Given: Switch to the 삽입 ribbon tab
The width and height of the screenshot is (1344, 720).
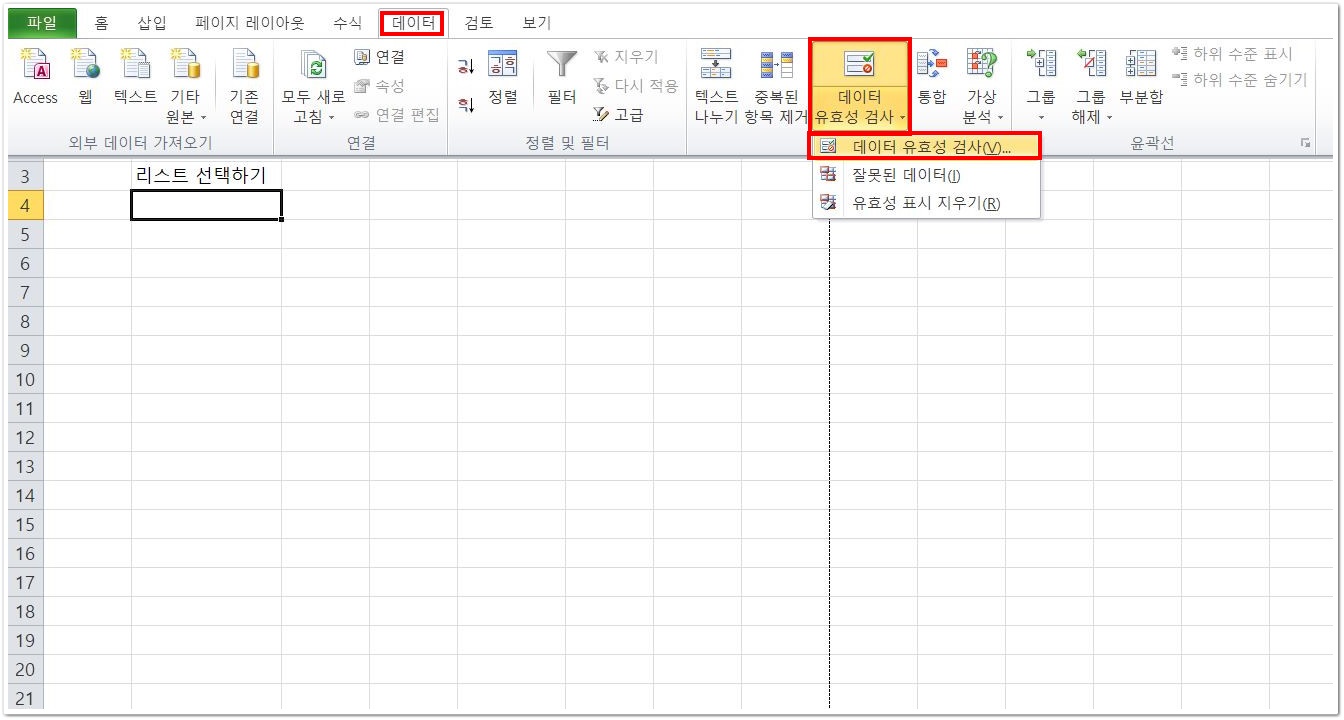Looking at the screenshot, I should tap(152, 23).
